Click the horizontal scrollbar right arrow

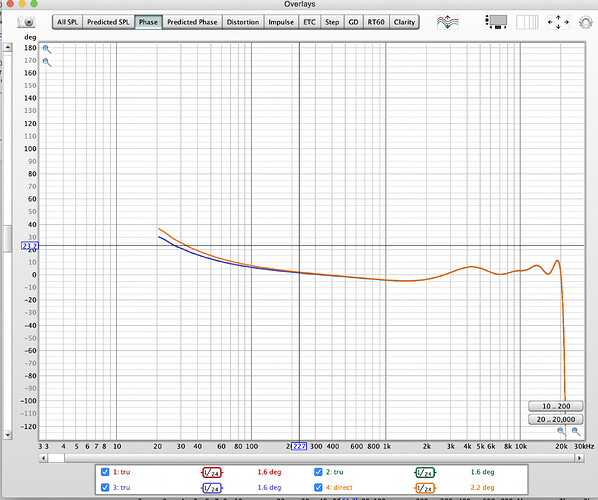pos(580,458)
